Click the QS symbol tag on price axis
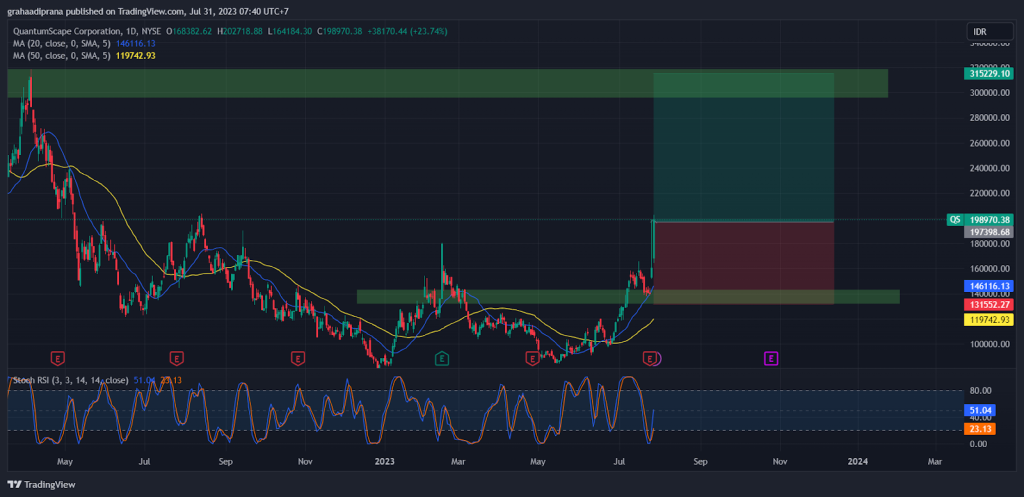This screenshot has width=1024, height=497. (955, 219)
